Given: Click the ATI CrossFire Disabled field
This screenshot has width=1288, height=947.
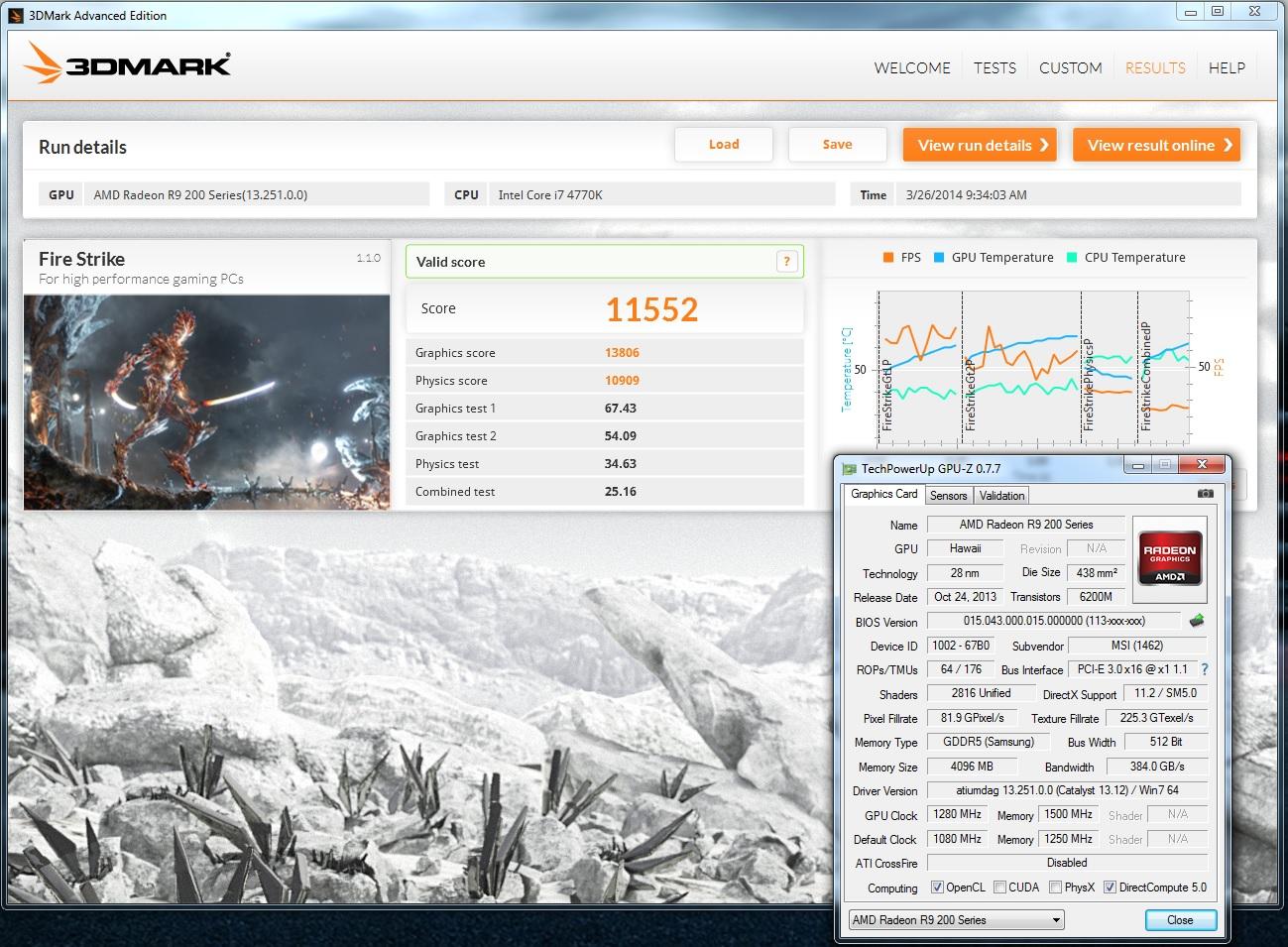Looking at the screenshot, I should point(1067,863).
